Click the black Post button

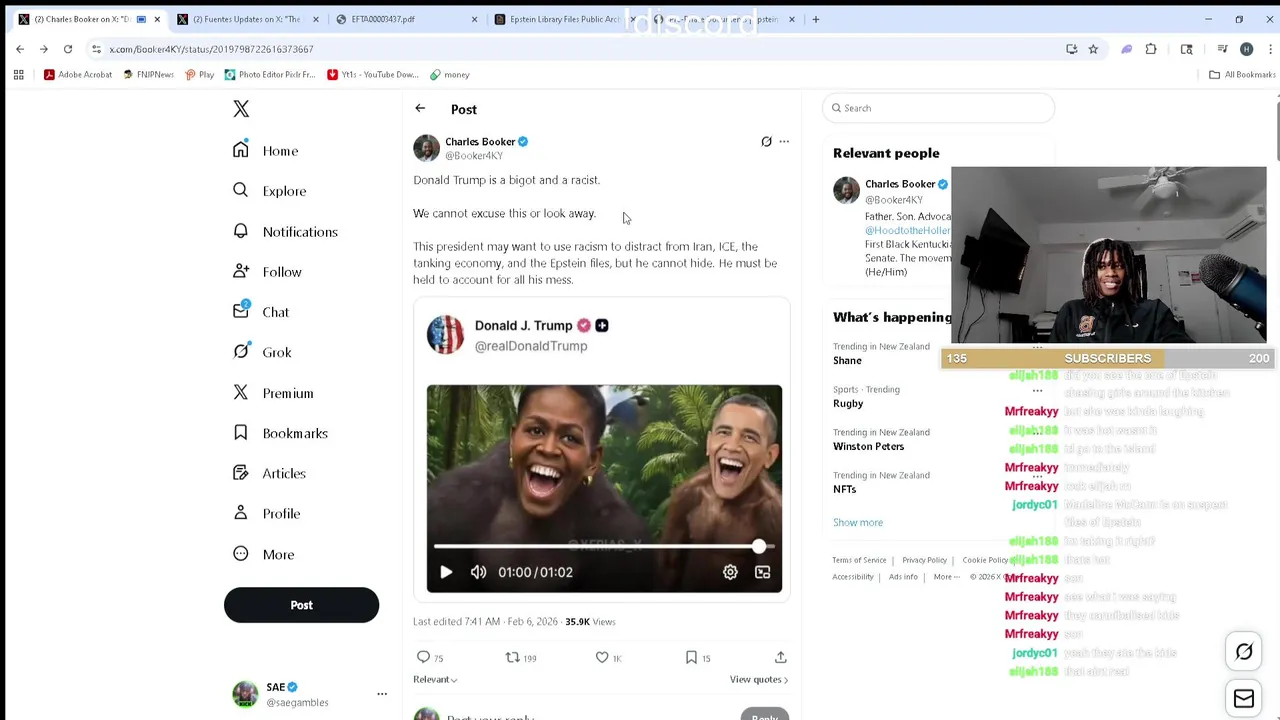pos(301,605)
